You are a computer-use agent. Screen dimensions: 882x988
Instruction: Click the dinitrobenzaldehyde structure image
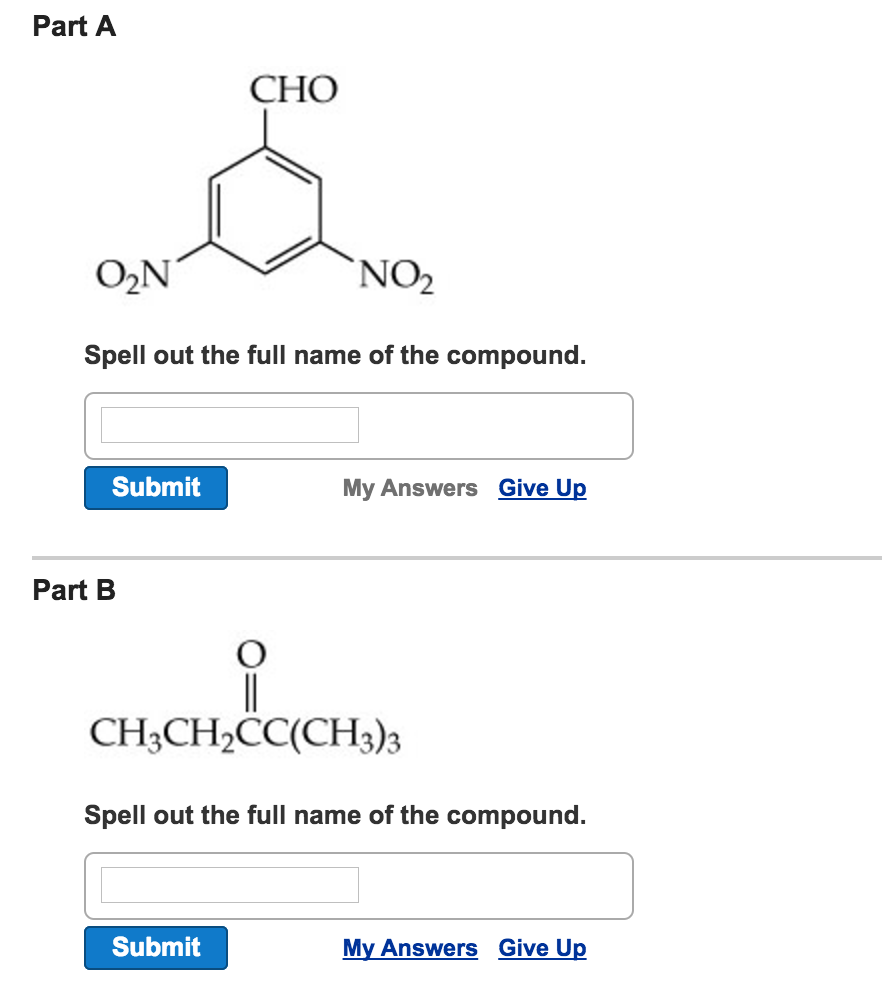click(265, 185)
